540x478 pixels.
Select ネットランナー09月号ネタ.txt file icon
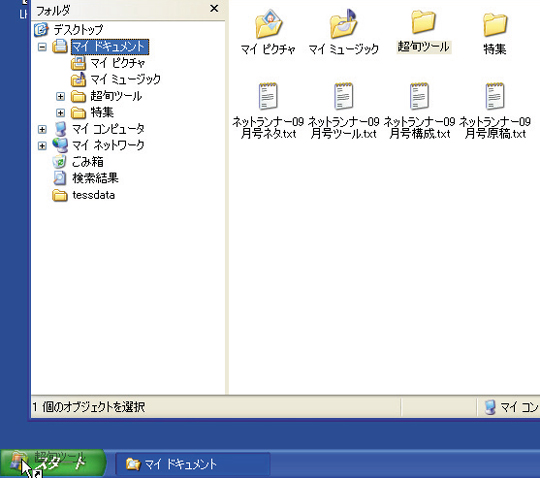268,96
